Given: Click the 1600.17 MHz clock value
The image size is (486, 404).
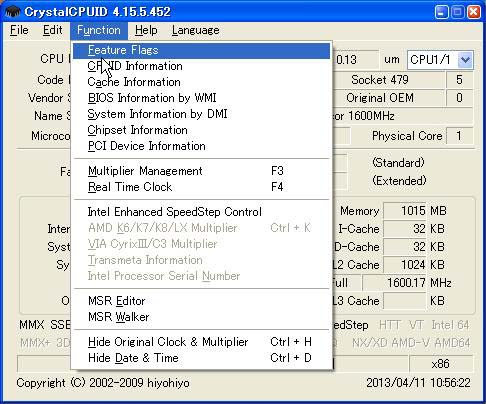Looking at the screenshot, I should click(x=395, y=283).
